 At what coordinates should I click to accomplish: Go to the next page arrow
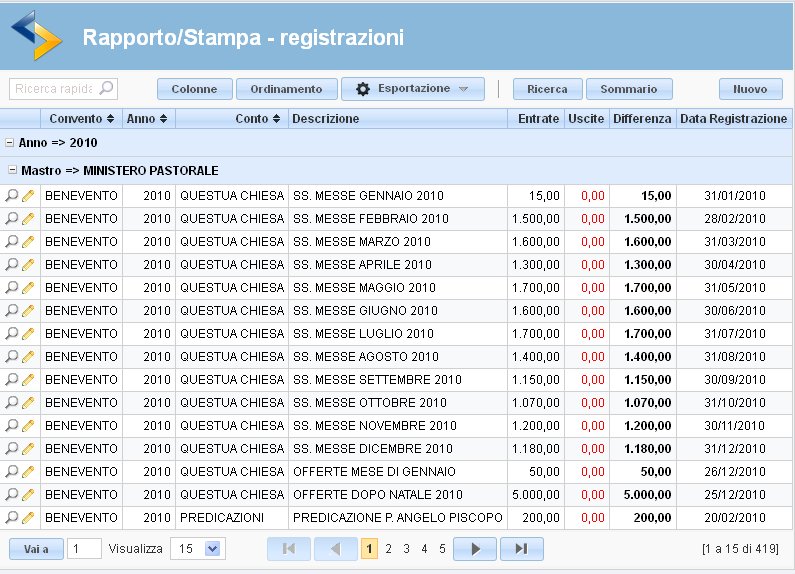pos(475,549)
